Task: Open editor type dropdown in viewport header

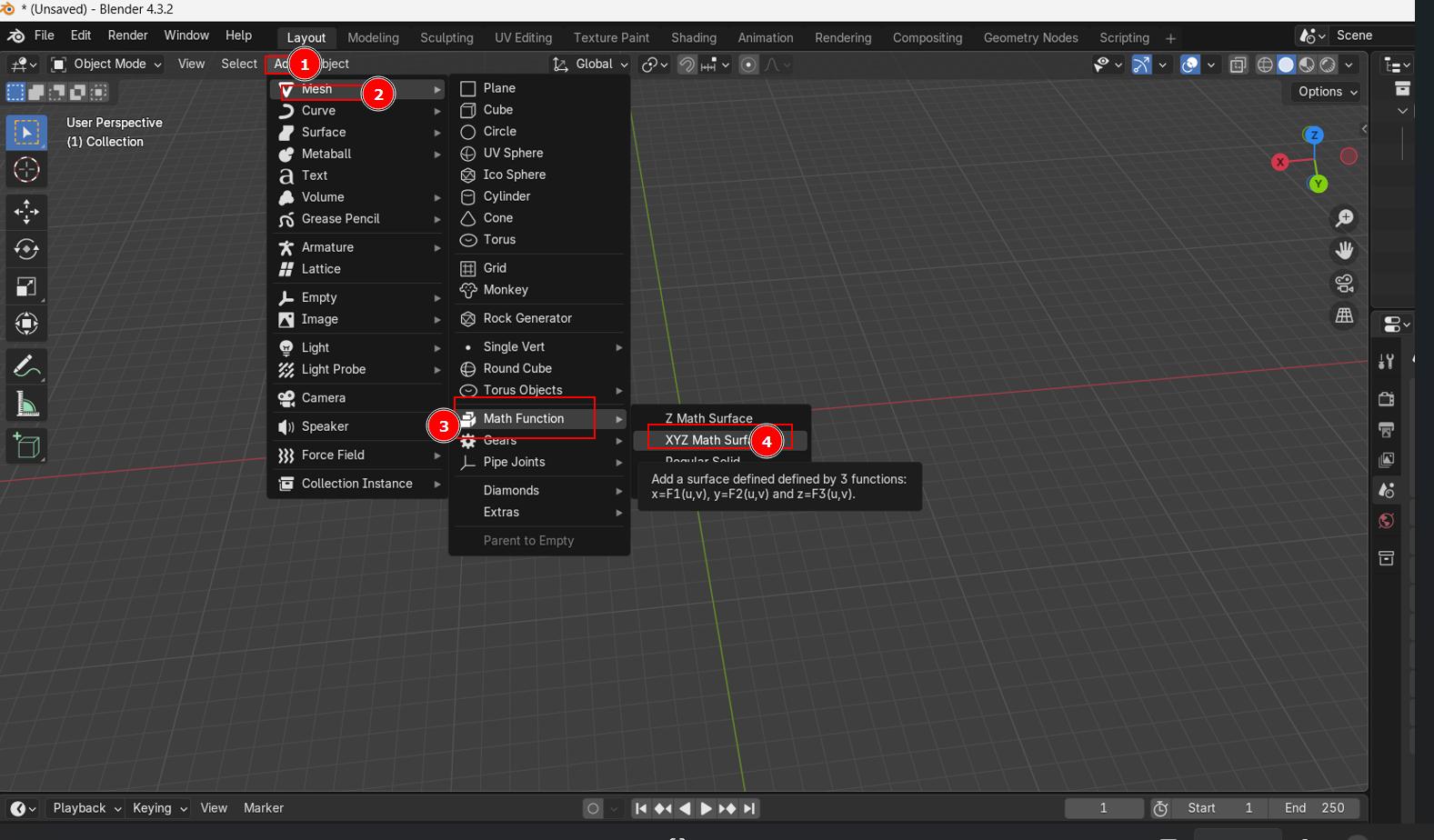Action: 23,65
